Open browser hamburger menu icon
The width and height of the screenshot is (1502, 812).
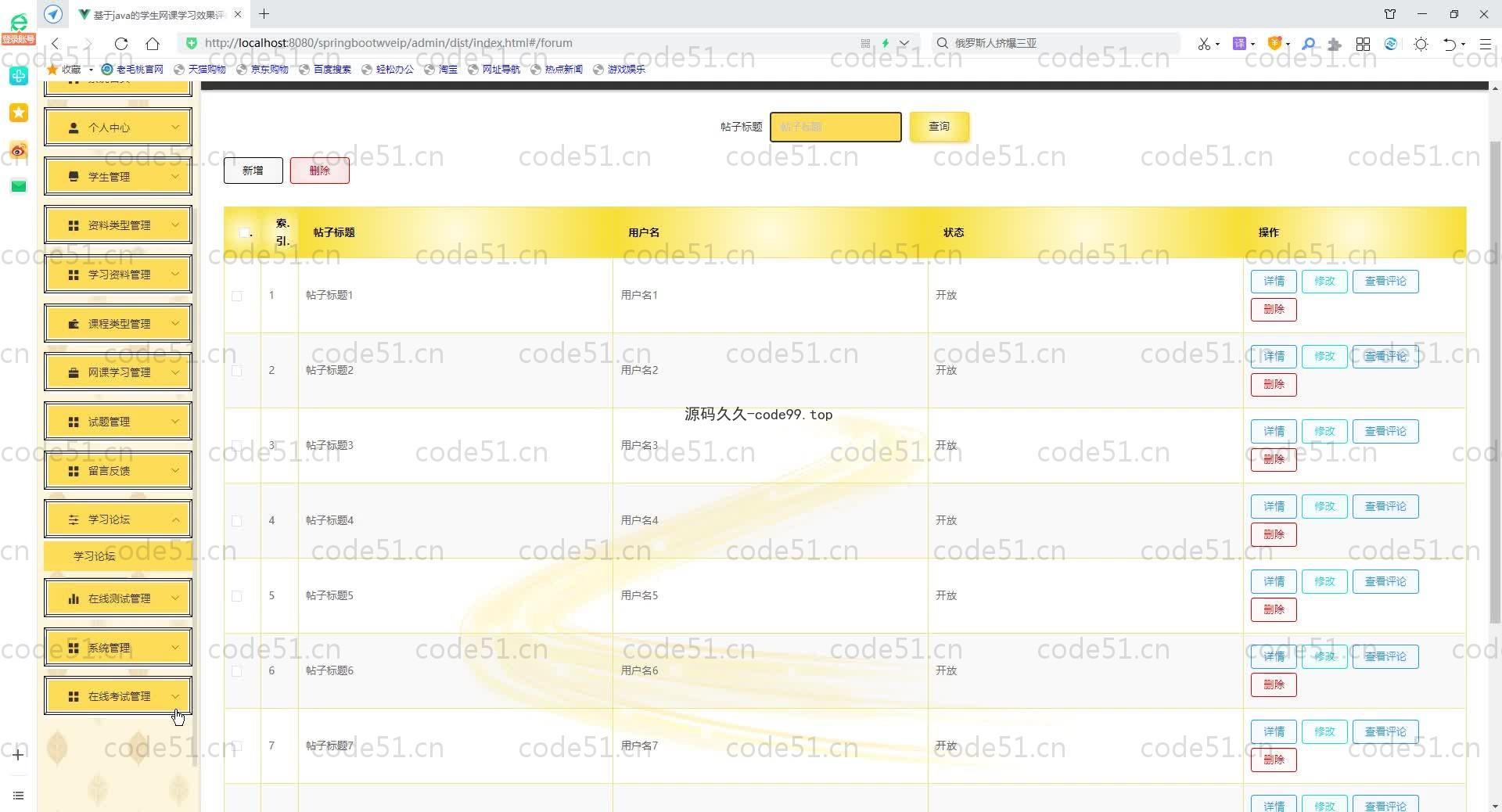click(x=1486, y=44)
